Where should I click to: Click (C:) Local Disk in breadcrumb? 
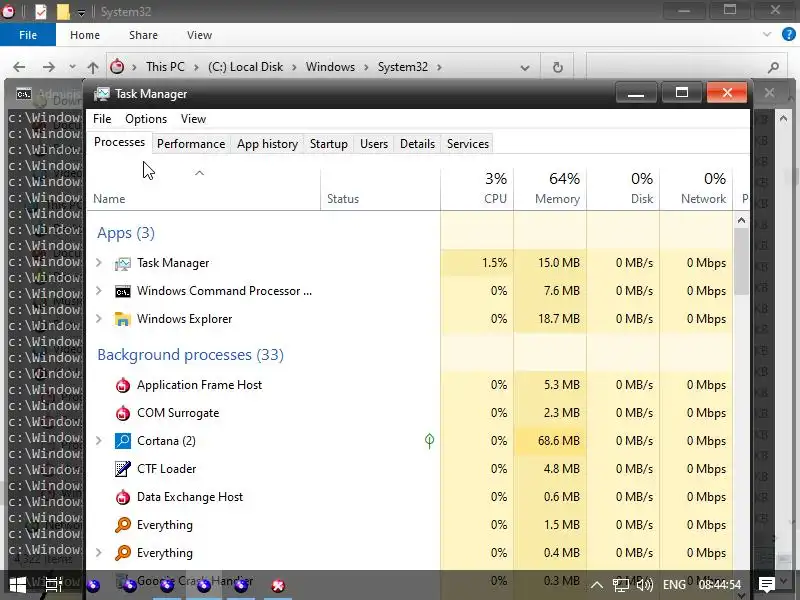[245, 67]
